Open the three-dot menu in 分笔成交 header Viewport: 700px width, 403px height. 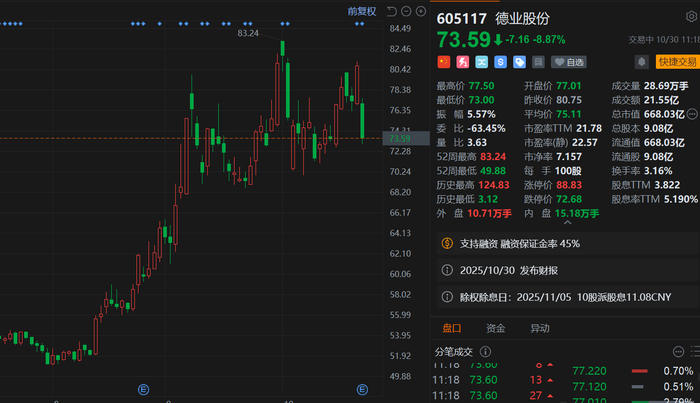[678, 352]
